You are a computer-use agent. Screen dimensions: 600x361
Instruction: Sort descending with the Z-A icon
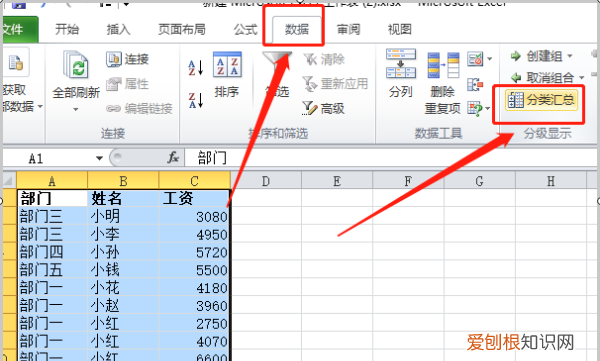pos(196,100)
